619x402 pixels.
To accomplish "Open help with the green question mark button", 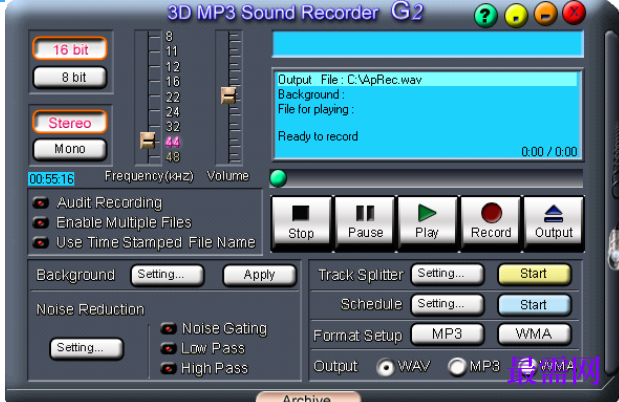I will pyautogui.click(x=486, y=15).
